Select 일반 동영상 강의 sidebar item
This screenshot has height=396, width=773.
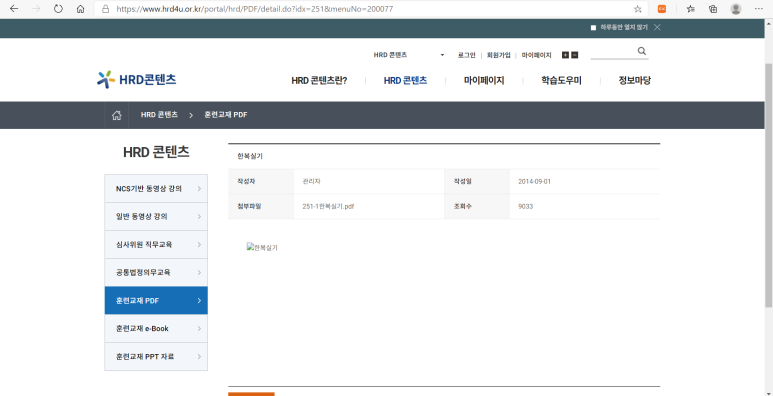point(156,216)
